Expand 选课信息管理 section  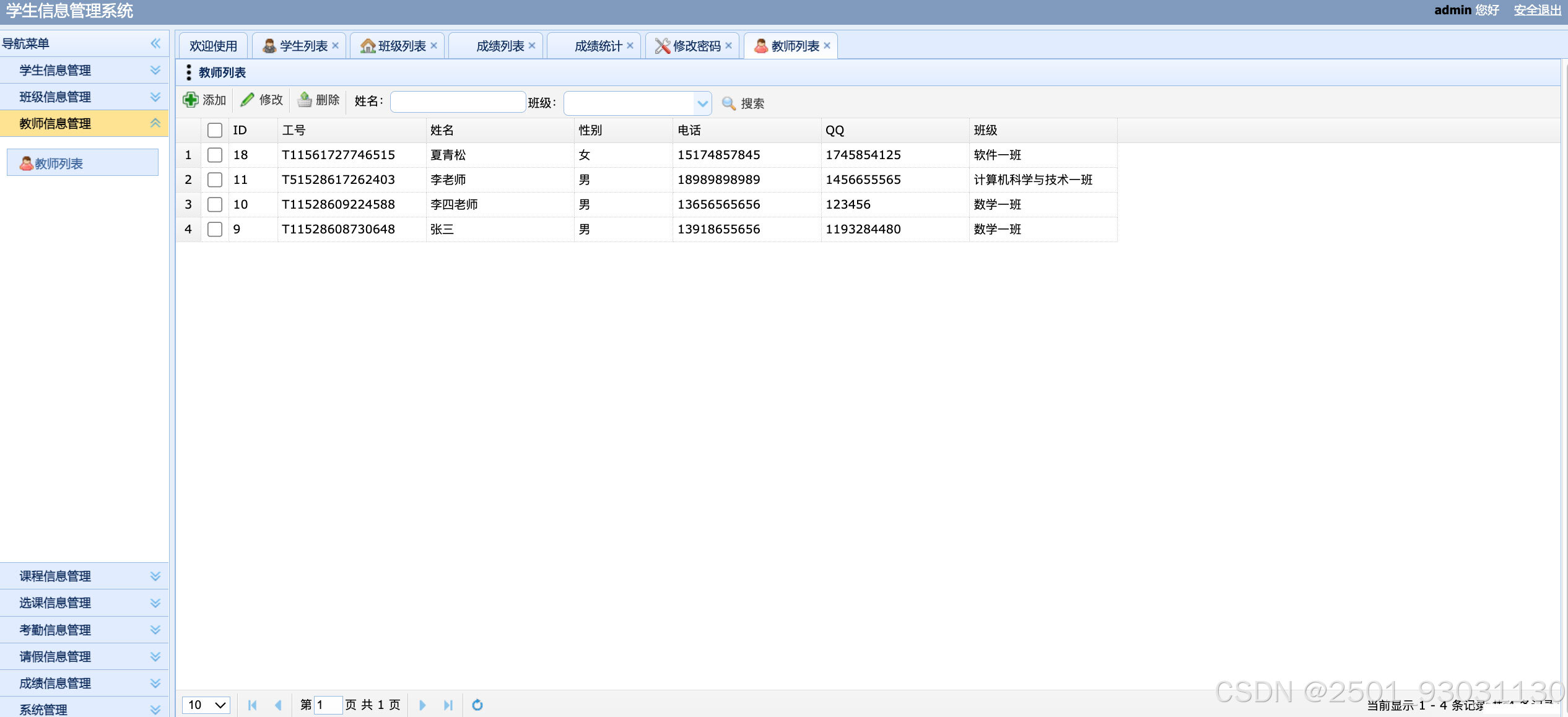pos(155,602)
